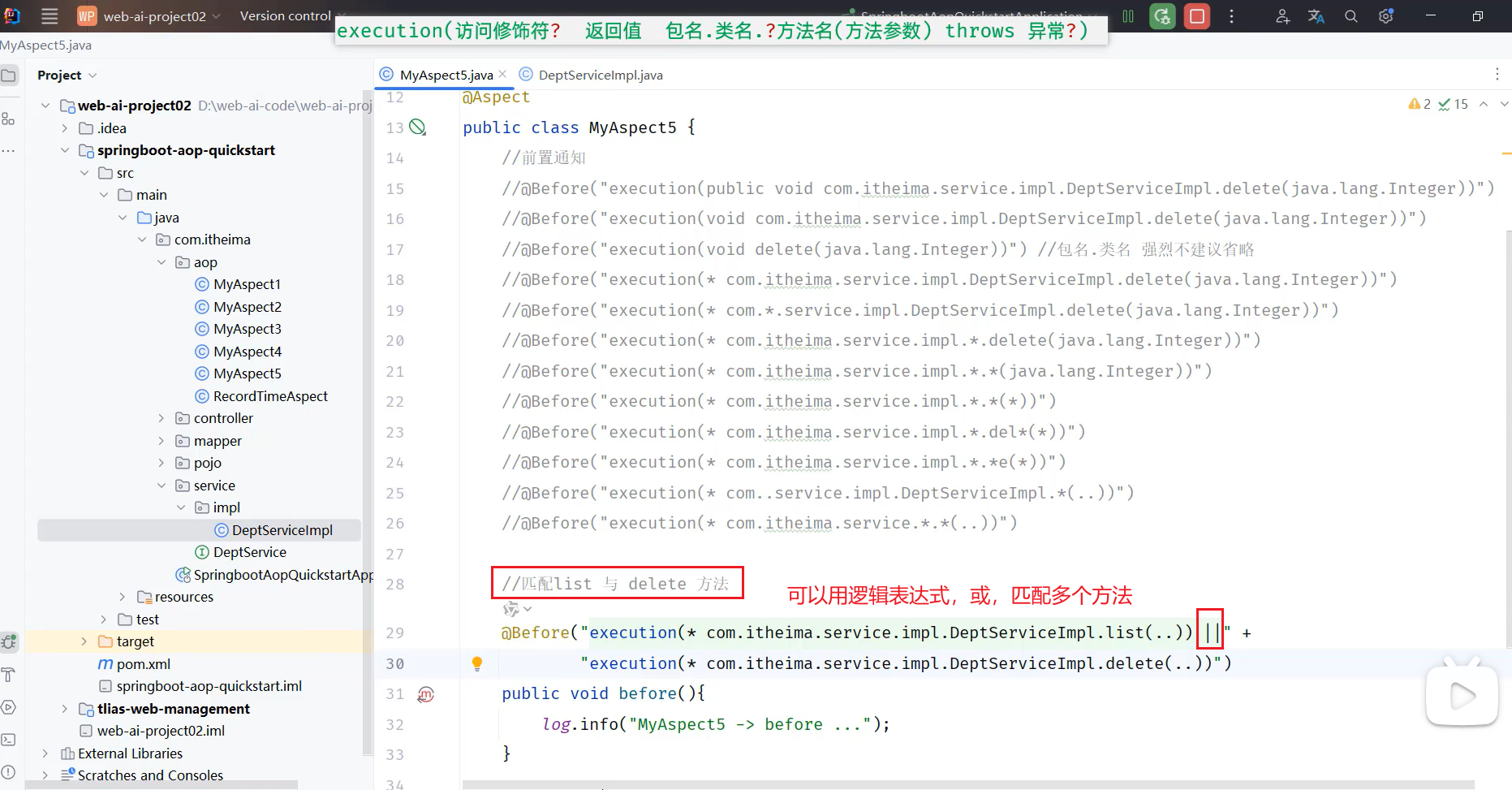Expand the .idea folder
Image resolution: width=1512 pixels, height=790 pixels.
coord(65,128)
